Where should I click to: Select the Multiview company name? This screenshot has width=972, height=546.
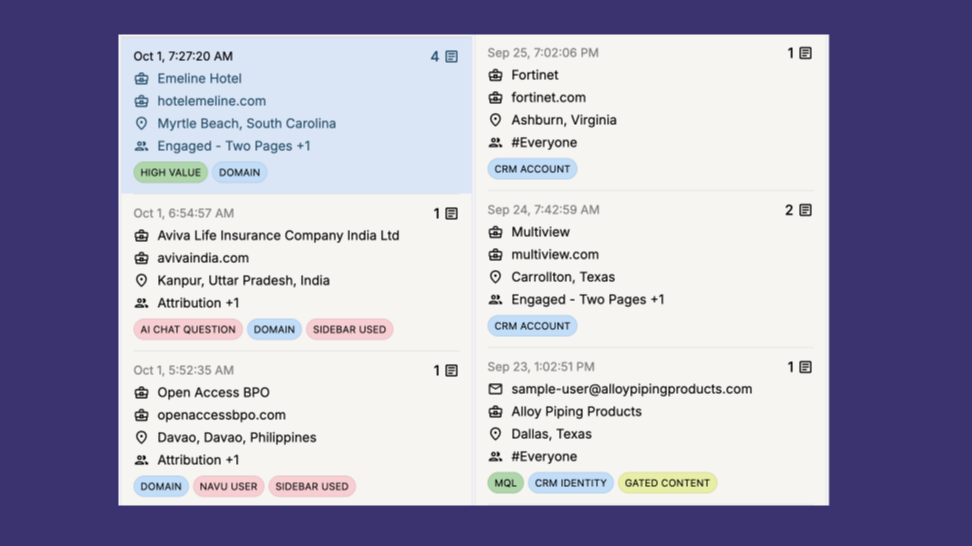540,232
